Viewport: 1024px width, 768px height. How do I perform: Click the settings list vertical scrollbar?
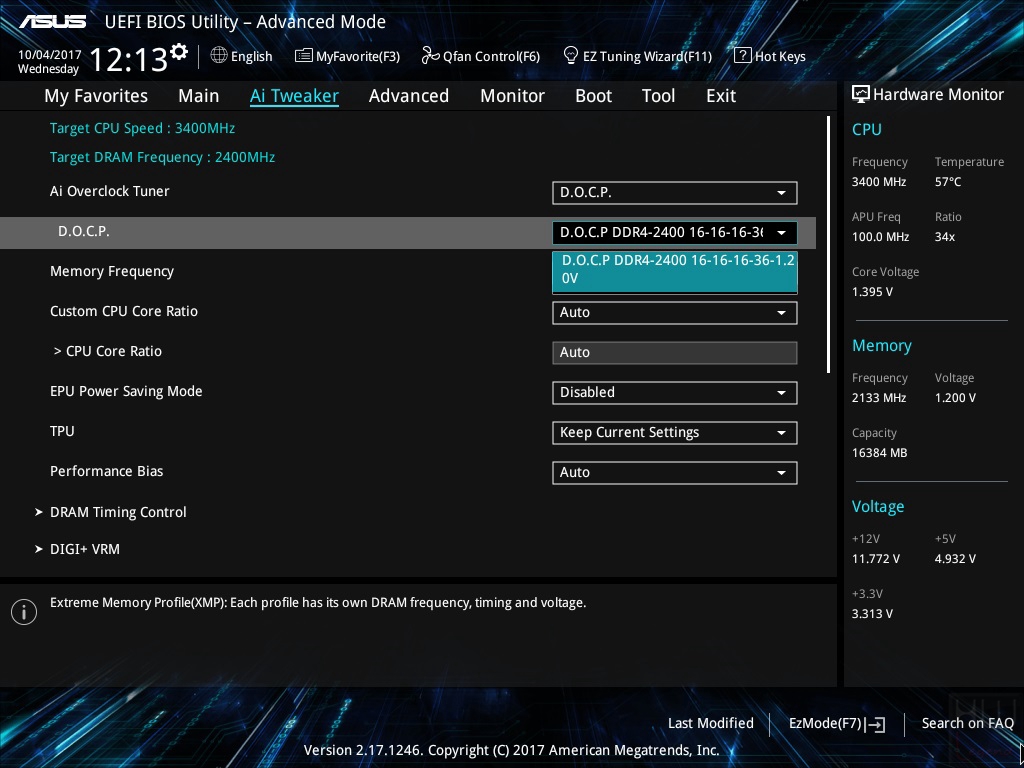[x=828, y=245]
